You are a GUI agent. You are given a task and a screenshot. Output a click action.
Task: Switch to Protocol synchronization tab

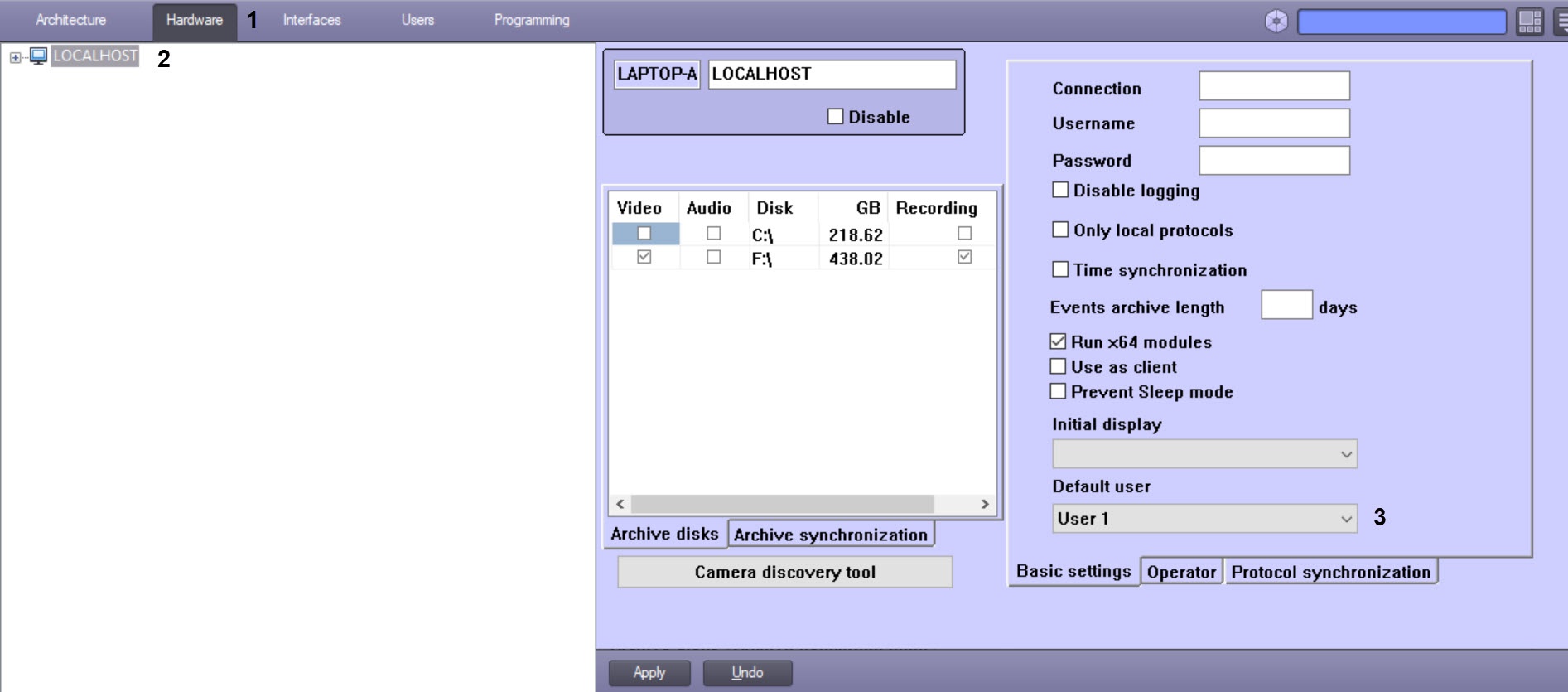tap(1330, 572)
